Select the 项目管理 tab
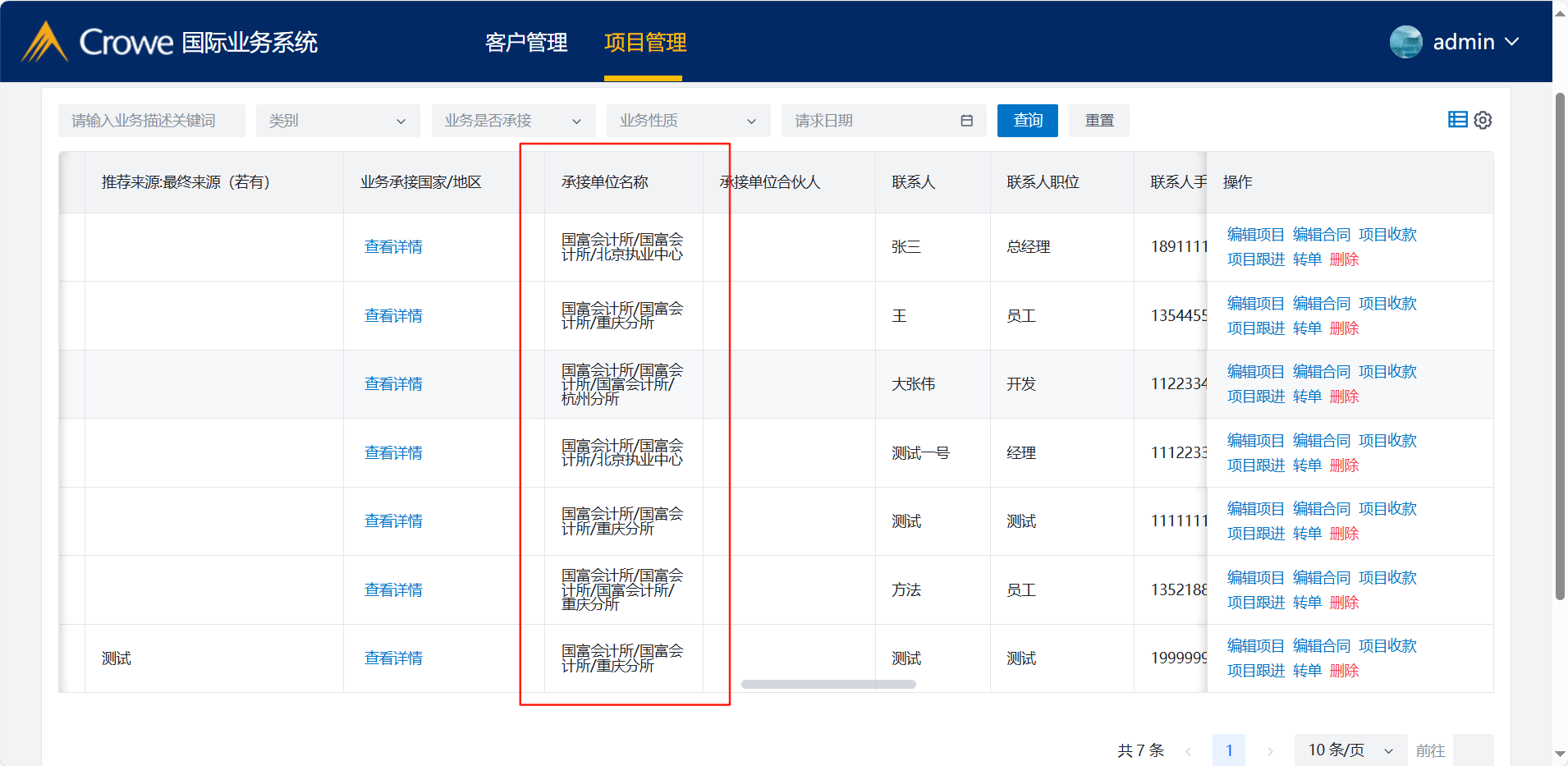The image size is (1568, 766). pyautogui.click(x=645, y=43)
